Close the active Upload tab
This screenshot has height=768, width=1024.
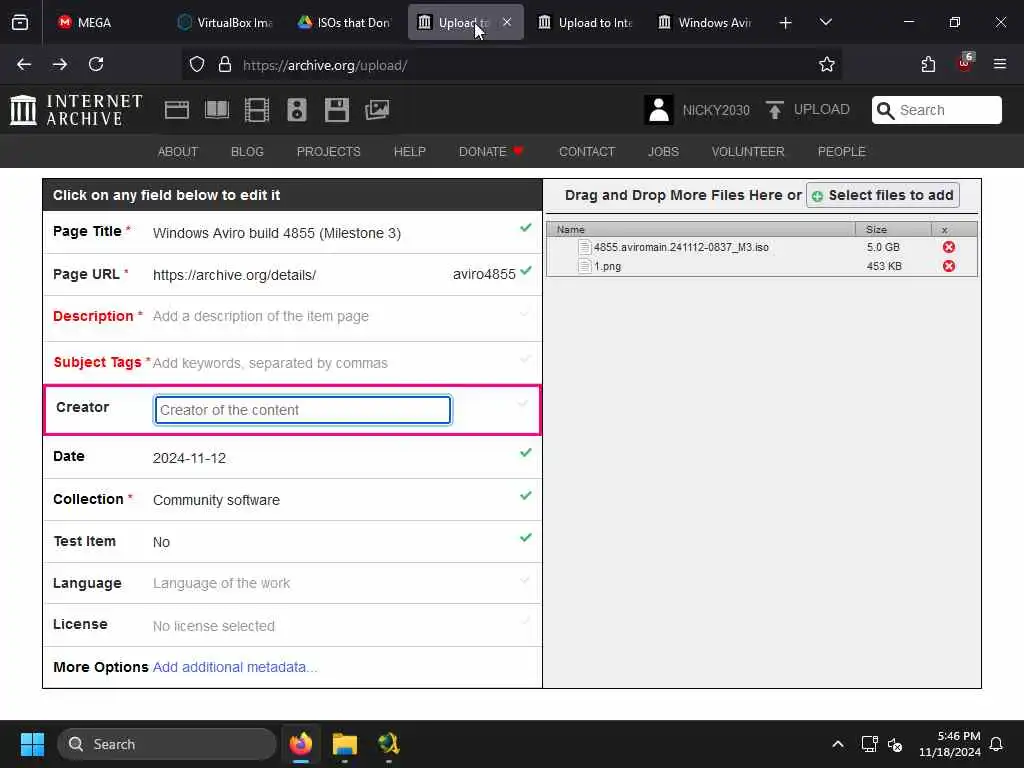(507, 22)
